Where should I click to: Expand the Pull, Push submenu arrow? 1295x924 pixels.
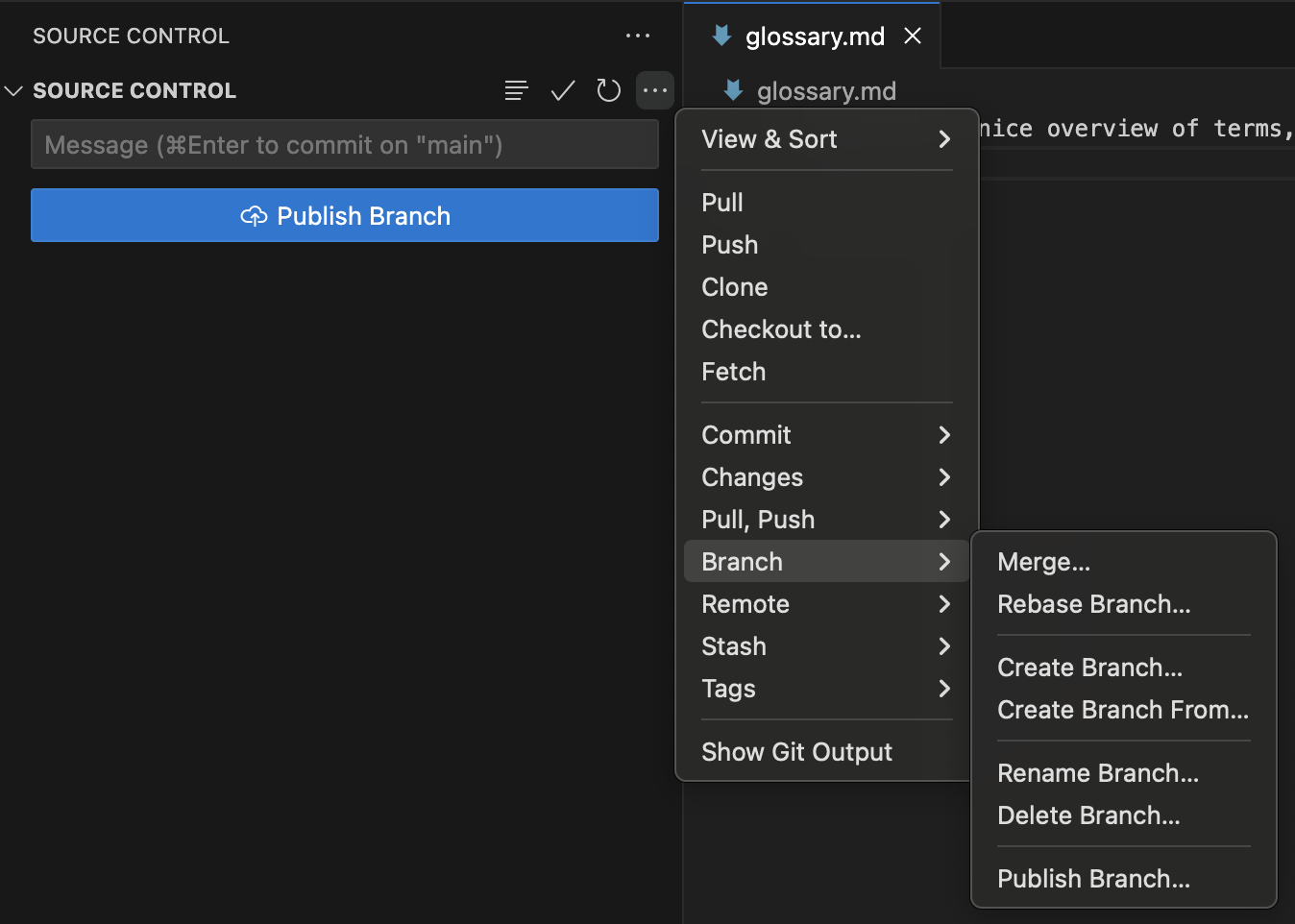(944, 520)
